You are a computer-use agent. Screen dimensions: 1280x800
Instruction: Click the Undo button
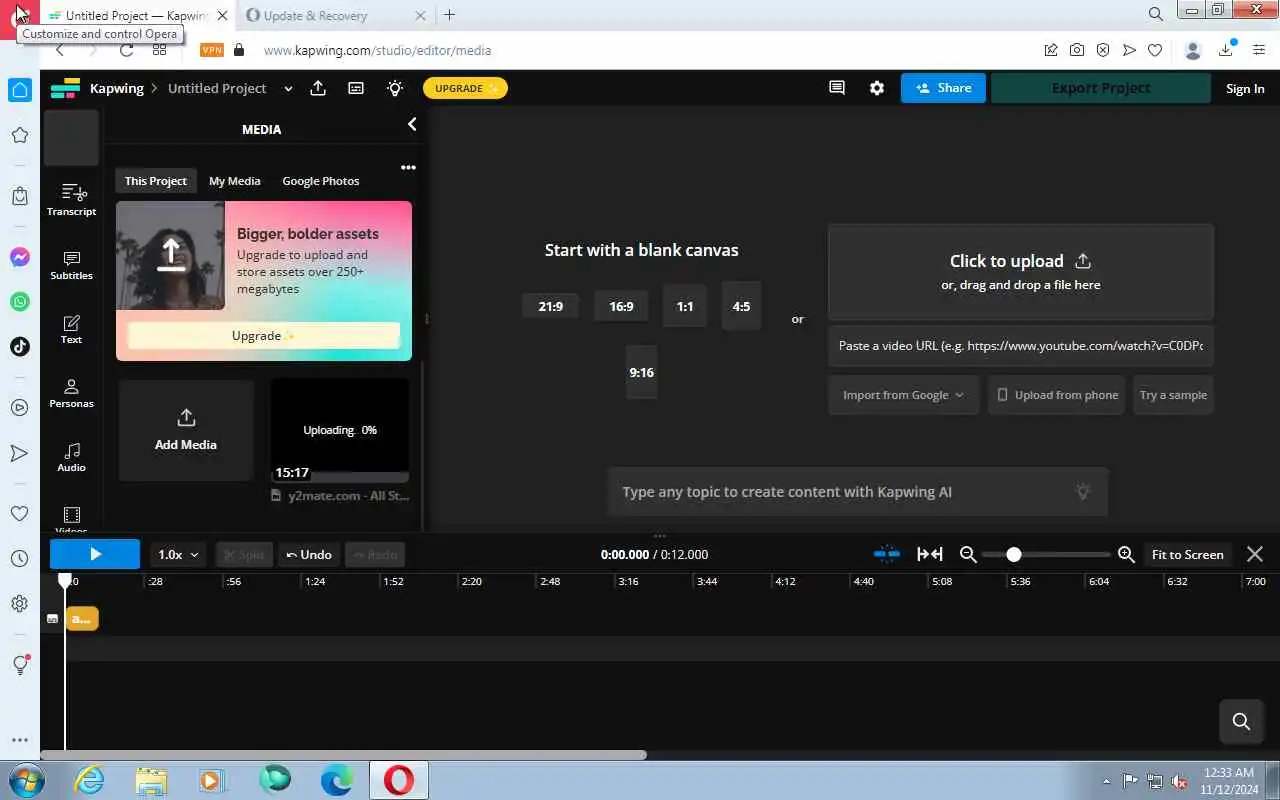pyautogui.click(x=309, y=554)
